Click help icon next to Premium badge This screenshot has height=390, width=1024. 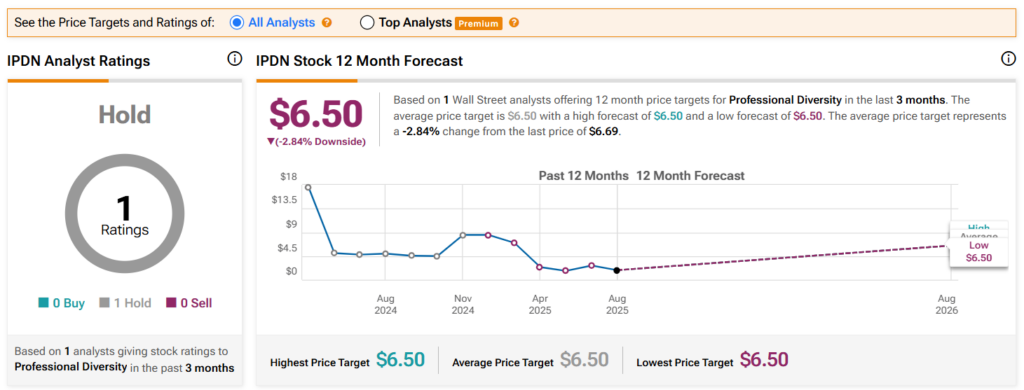[x=514, y=22]
